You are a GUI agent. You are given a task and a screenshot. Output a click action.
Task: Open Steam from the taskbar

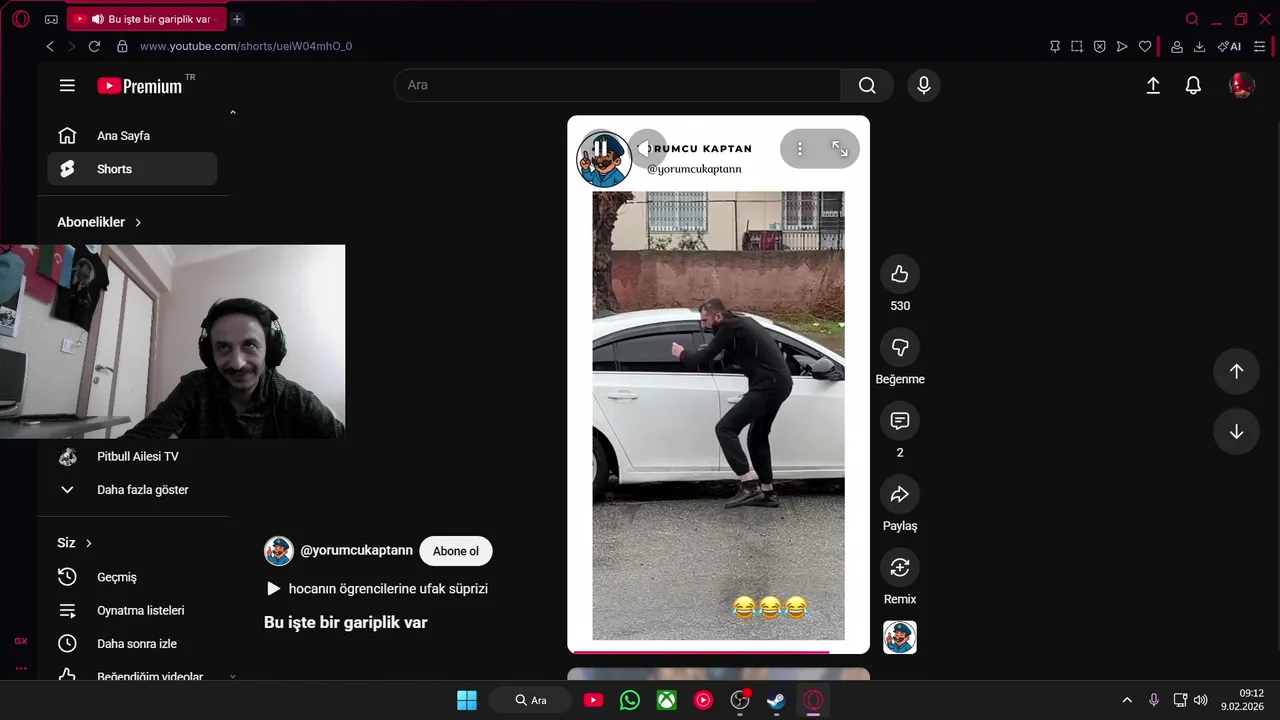[776, 700]
